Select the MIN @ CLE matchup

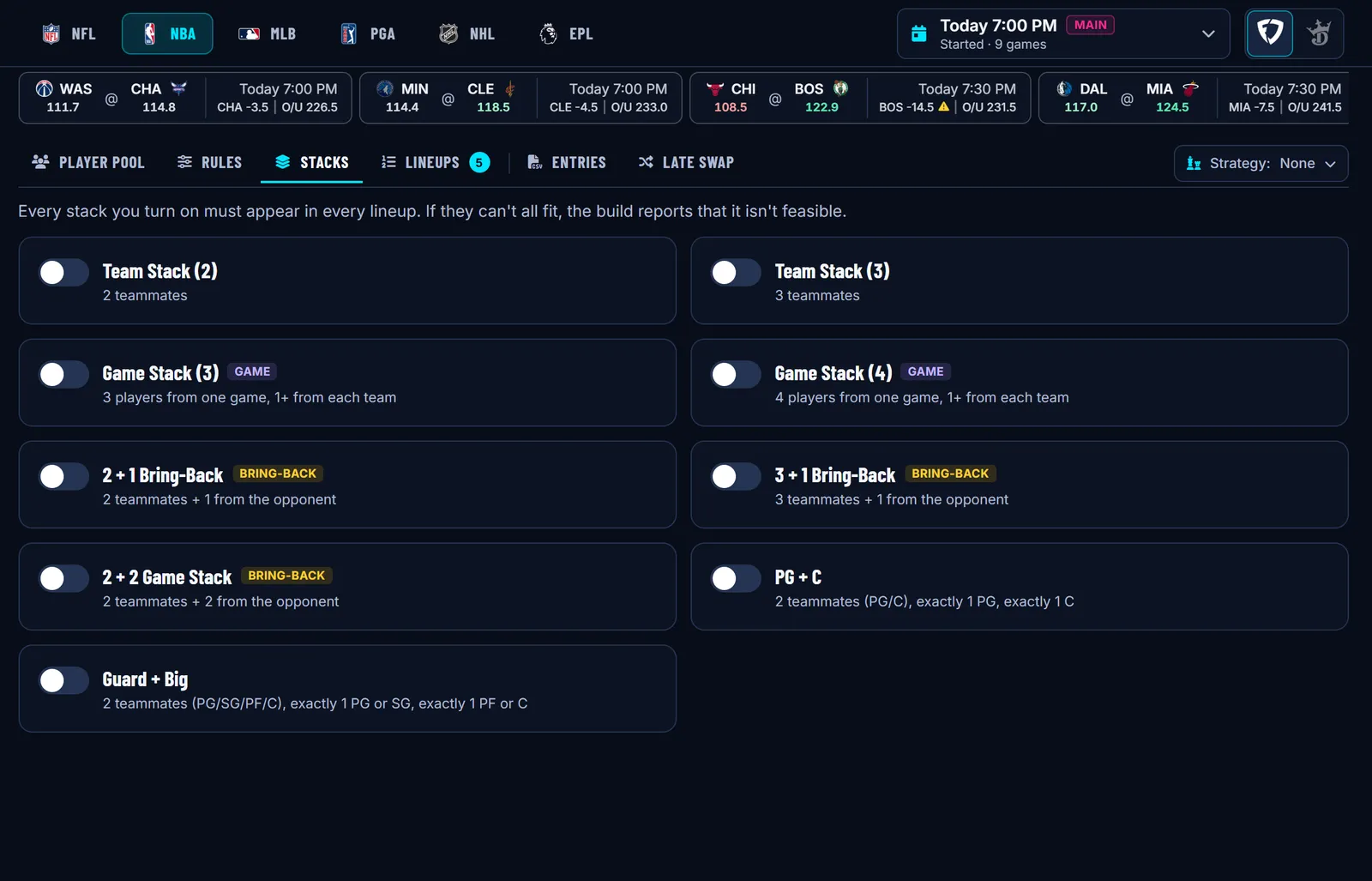point(521,98)
